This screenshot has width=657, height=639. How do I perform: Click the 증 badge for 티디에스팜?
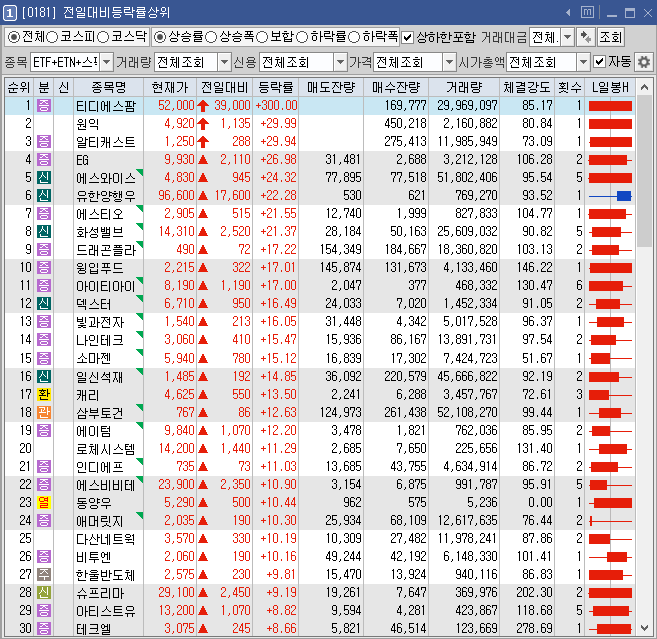click(44, 105)
